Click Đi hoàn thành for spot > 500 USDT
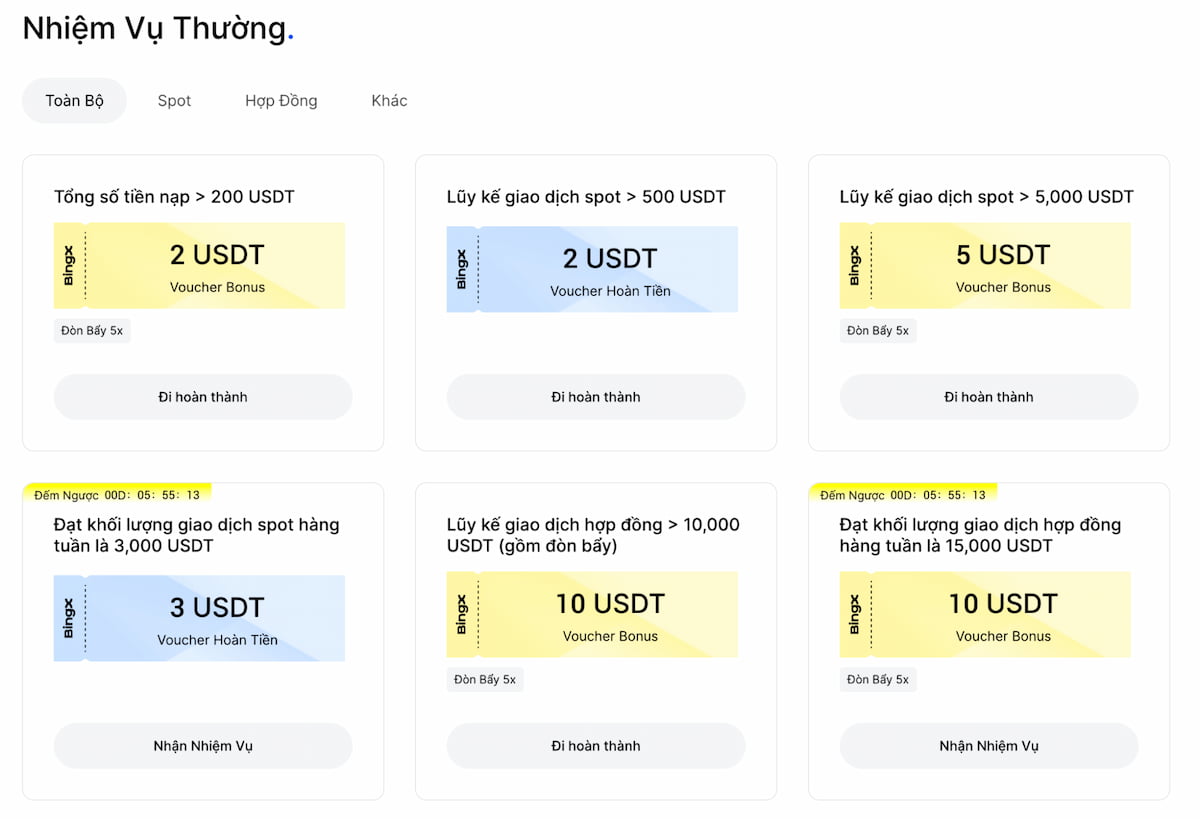Screen dimensions: 1200x819 pos(596,397)
